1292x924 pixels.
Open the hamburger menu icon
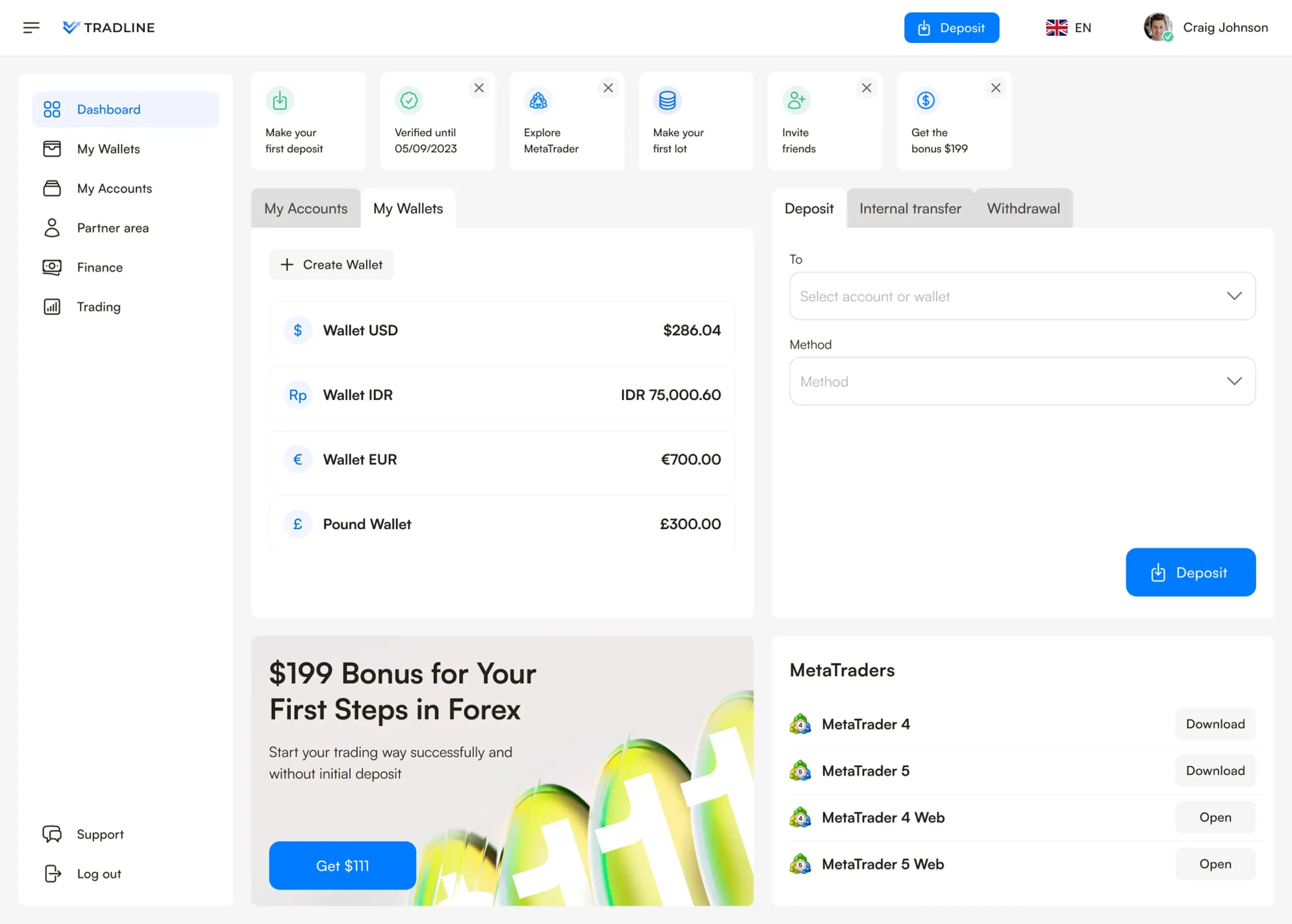click(31, 27)
